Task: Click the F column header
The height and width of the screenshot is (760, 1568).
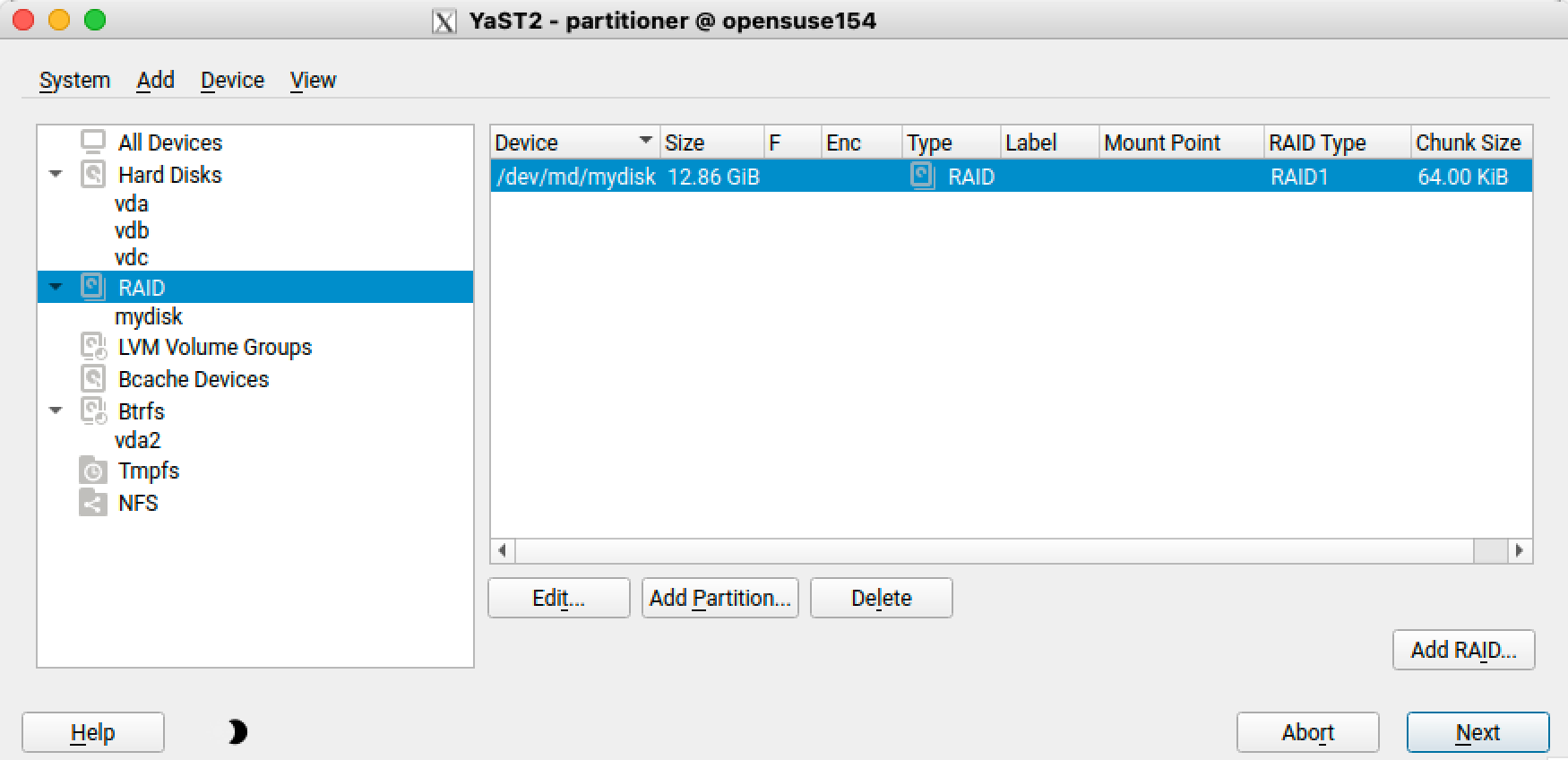Action: [793, 142]
